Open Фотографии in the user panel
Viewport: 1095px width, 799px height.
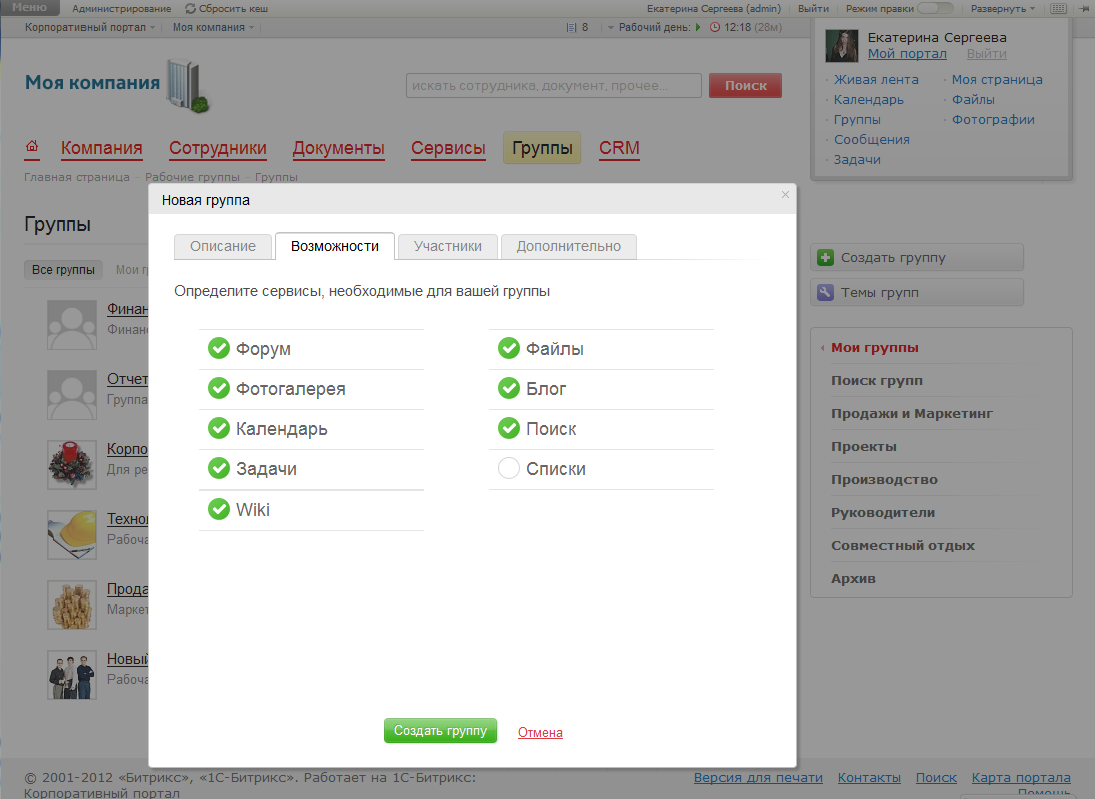[993, 119]
